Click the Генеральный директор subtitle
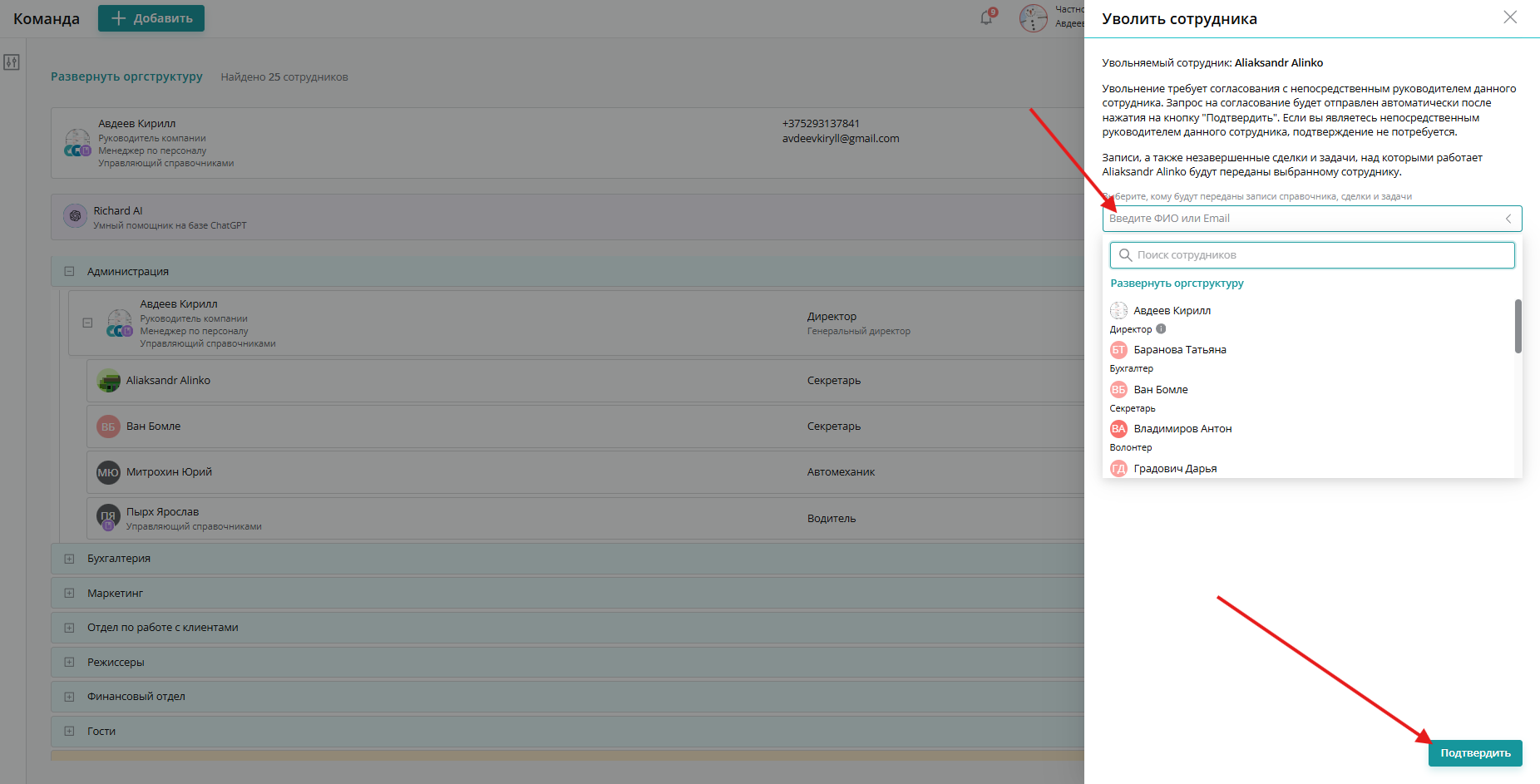The width and height of the screenshot is (1540, 784). (x=858, y=331)
